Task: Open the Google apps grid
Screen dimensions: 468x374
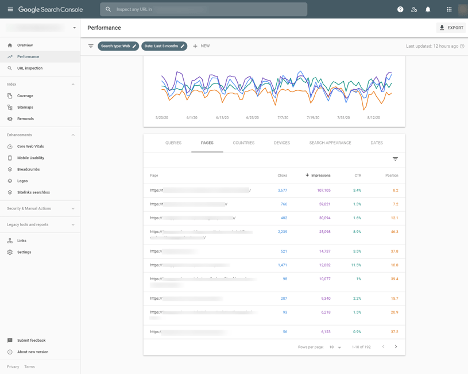Action: (449, 9)
